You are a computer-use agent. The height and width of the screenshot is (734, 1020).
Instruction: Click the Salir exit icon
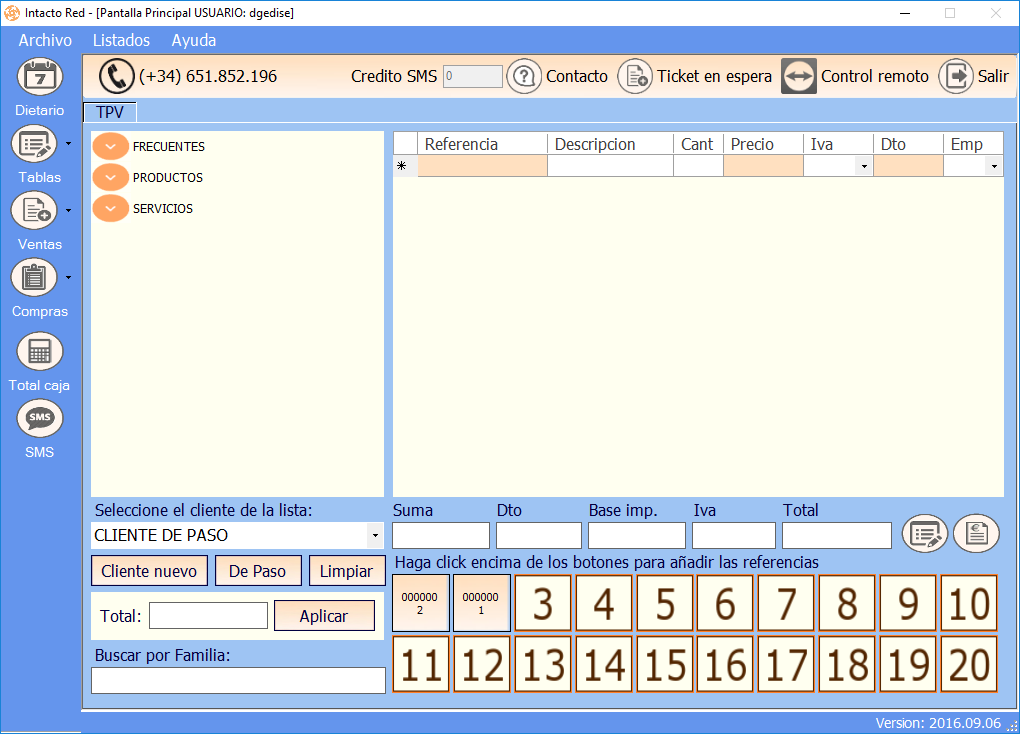[956, 77]
